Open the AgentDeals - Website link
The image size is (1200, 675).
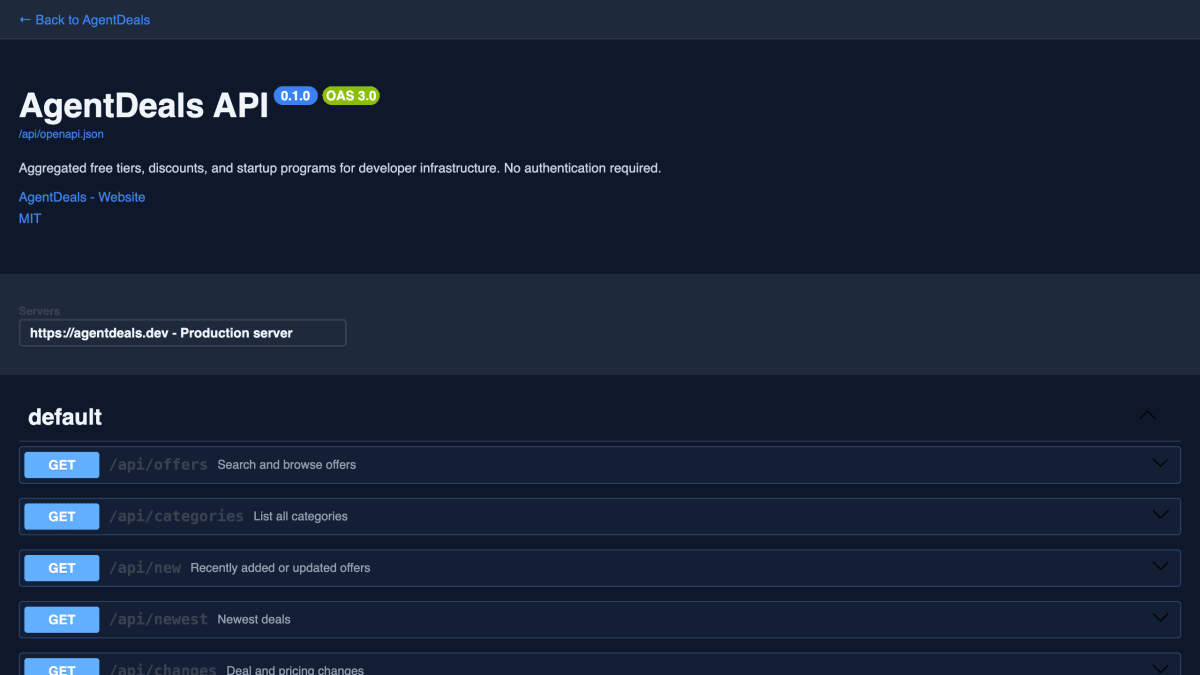tap(82, 197)
